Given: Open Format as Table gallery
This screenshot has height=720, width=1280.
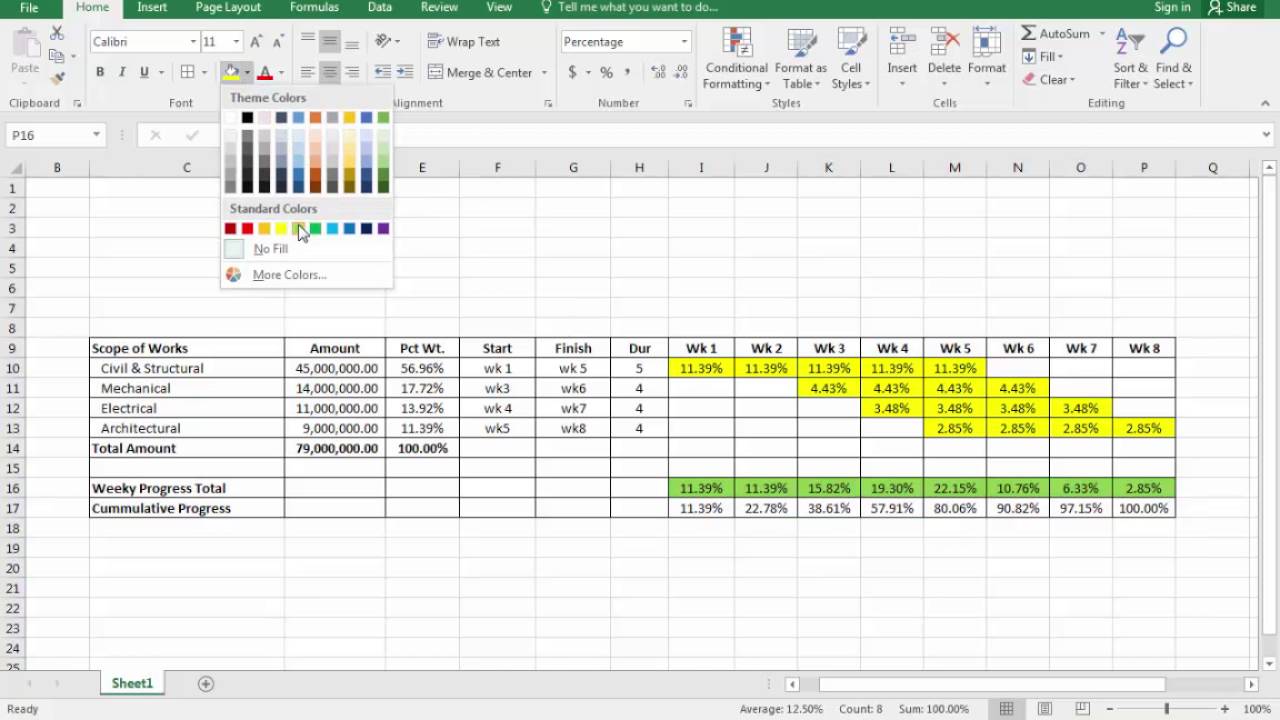Looking at the screenshot, I should click(800, 59).
